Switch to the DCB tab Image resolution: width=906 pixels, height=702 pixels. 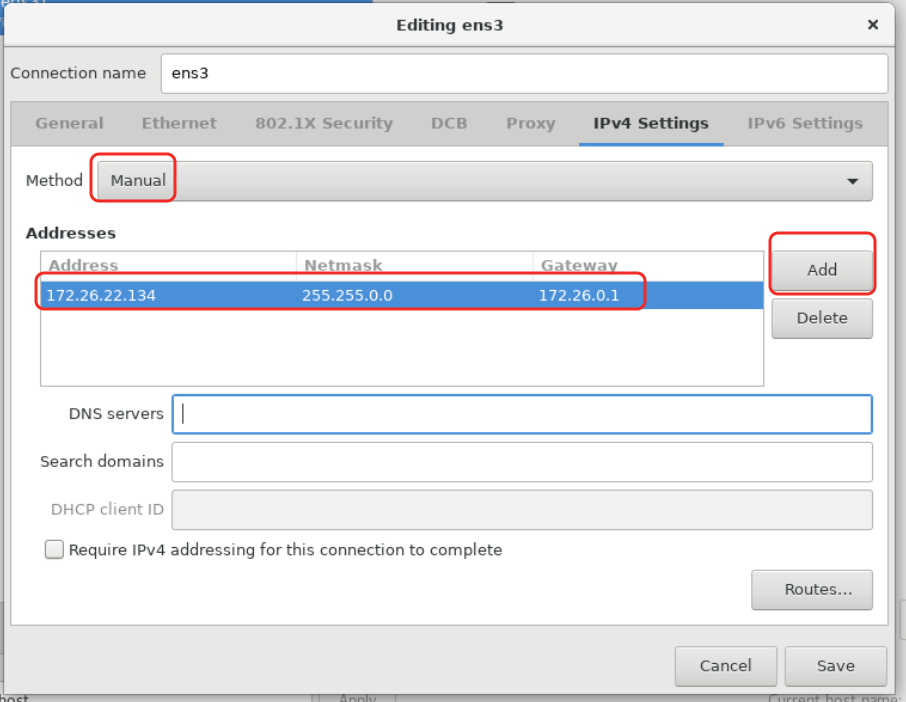pyautogui.click(x=449, y=123)
